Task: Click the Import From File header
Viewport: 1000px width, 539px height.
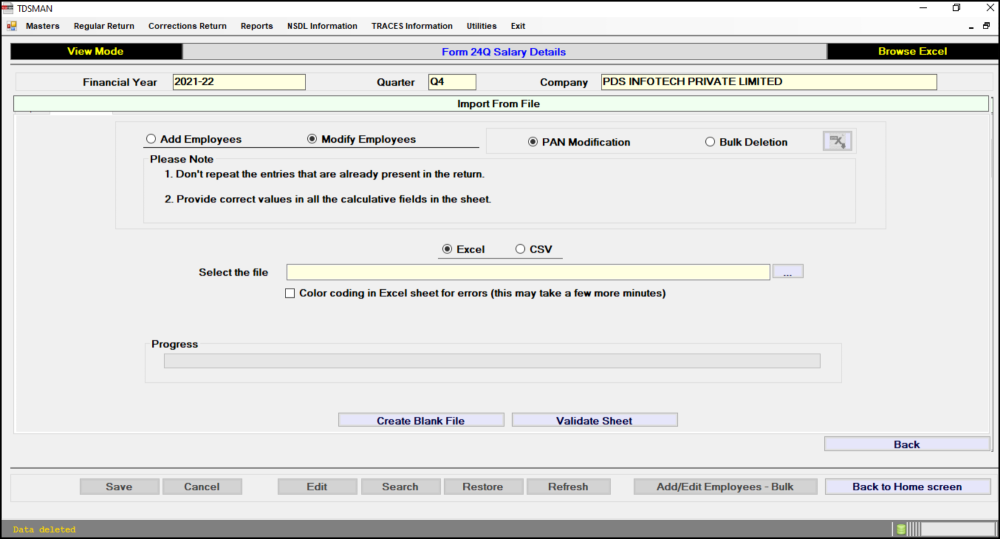Action: 501,103
